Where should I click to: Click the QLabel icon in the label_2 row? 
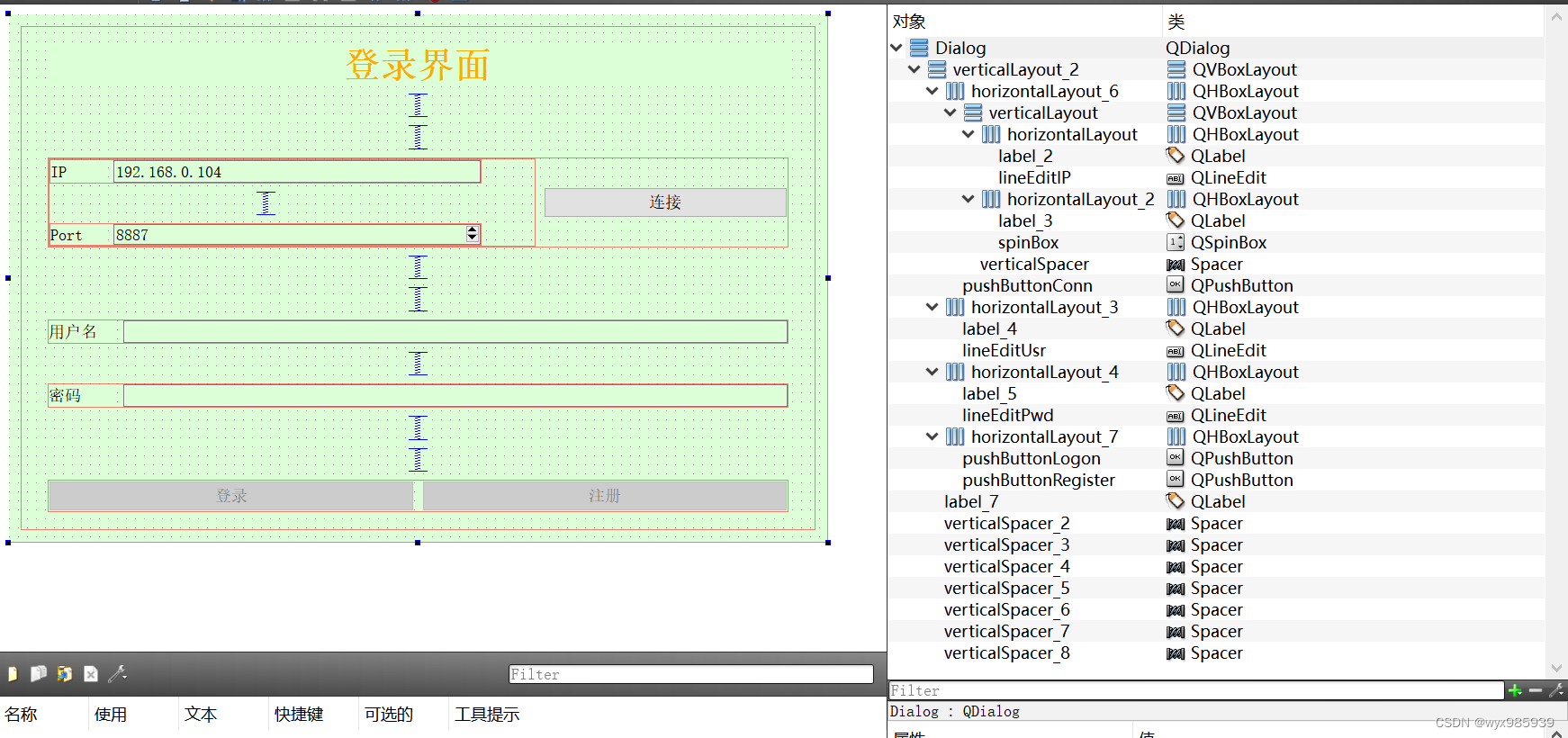click(1176, 156)
